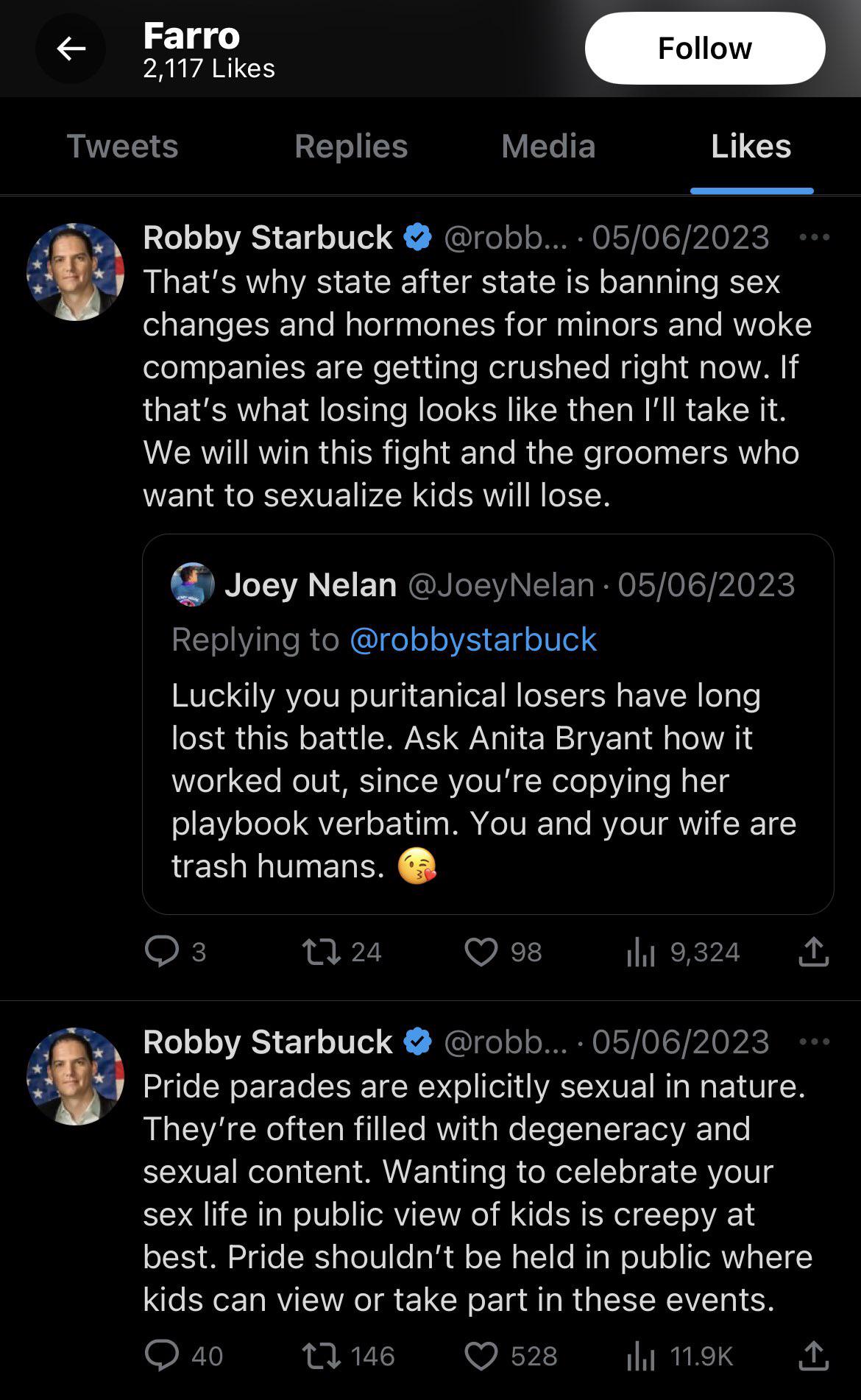Open view analytics showing 9,324 views

tap(641, 952)
